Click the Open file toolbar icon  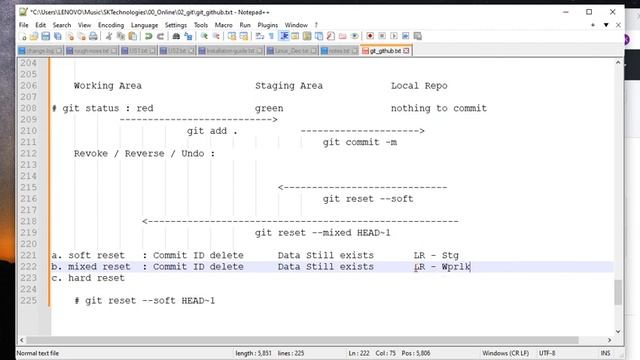click(x=34, y=36)
